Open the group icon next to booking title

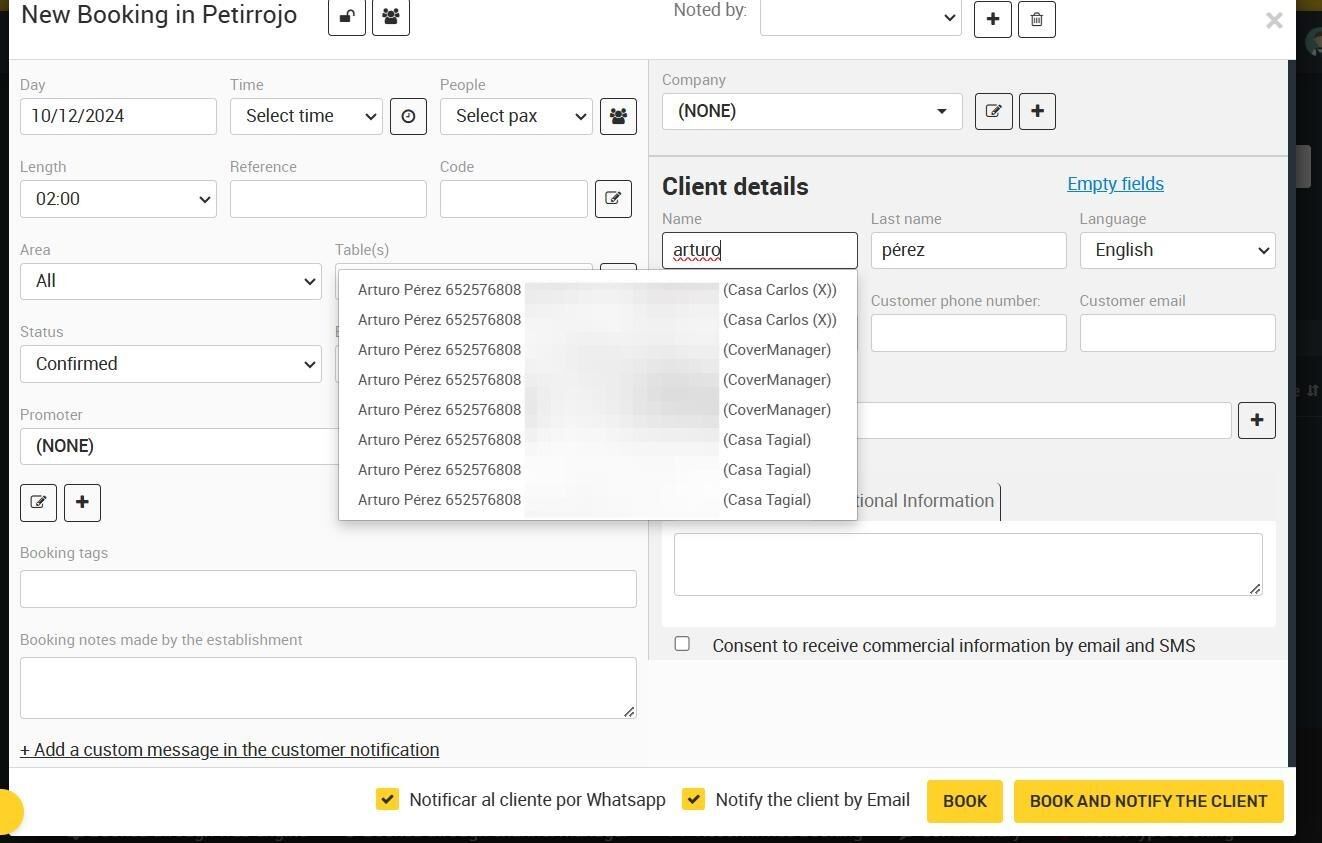tap(391, 17)
